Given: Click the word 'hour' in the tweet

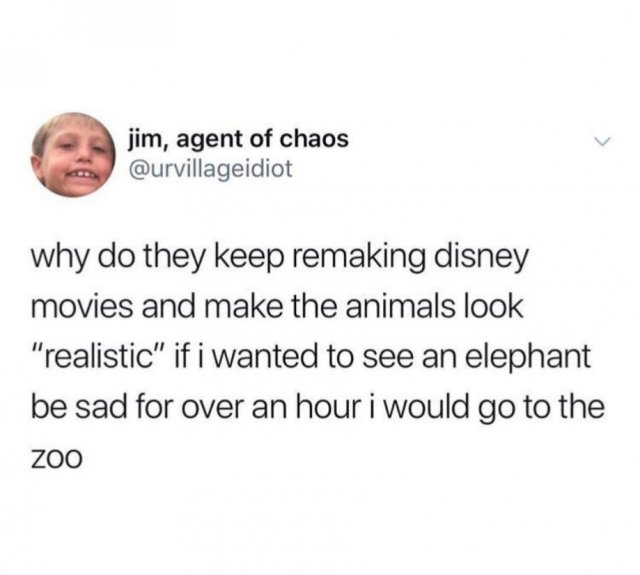Looking at the screenshot, I should coord(329,405).
